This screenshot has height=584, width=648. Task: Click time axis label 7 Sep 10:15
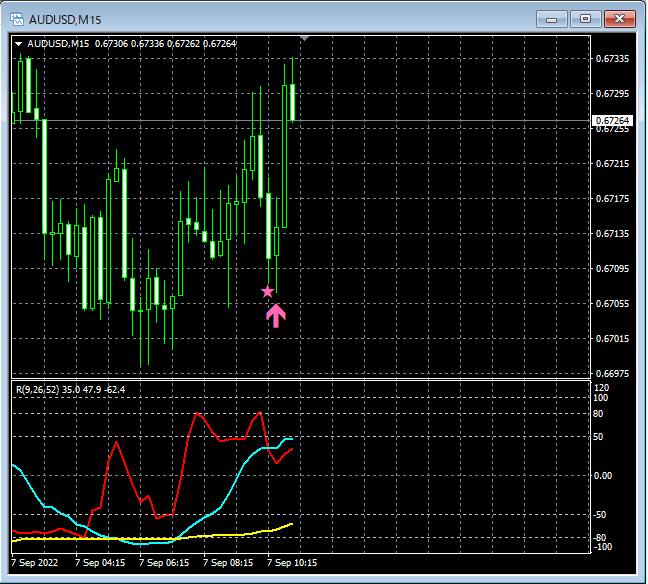click(x=292, y=563)
